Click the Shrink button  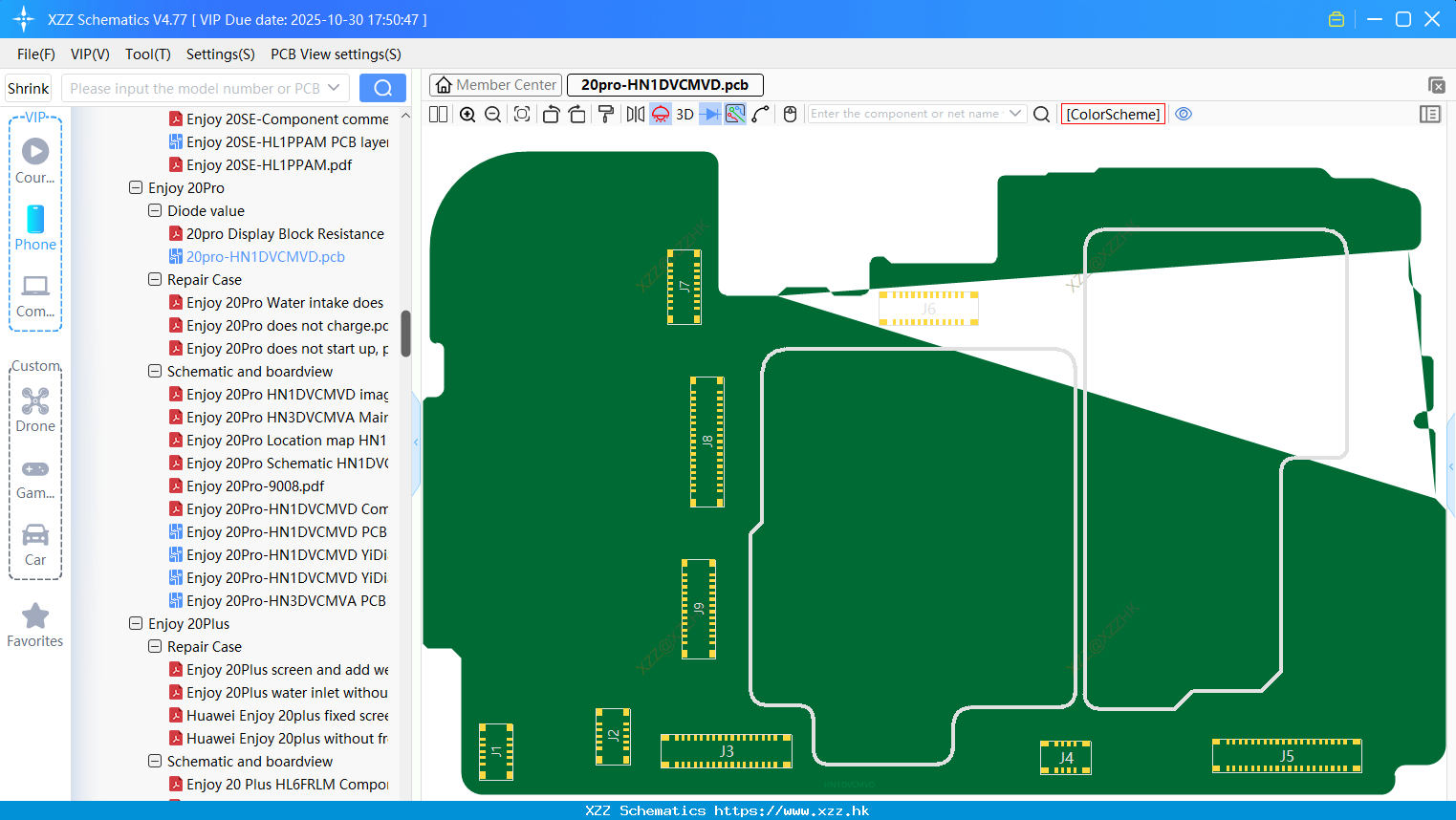(29, 88)
